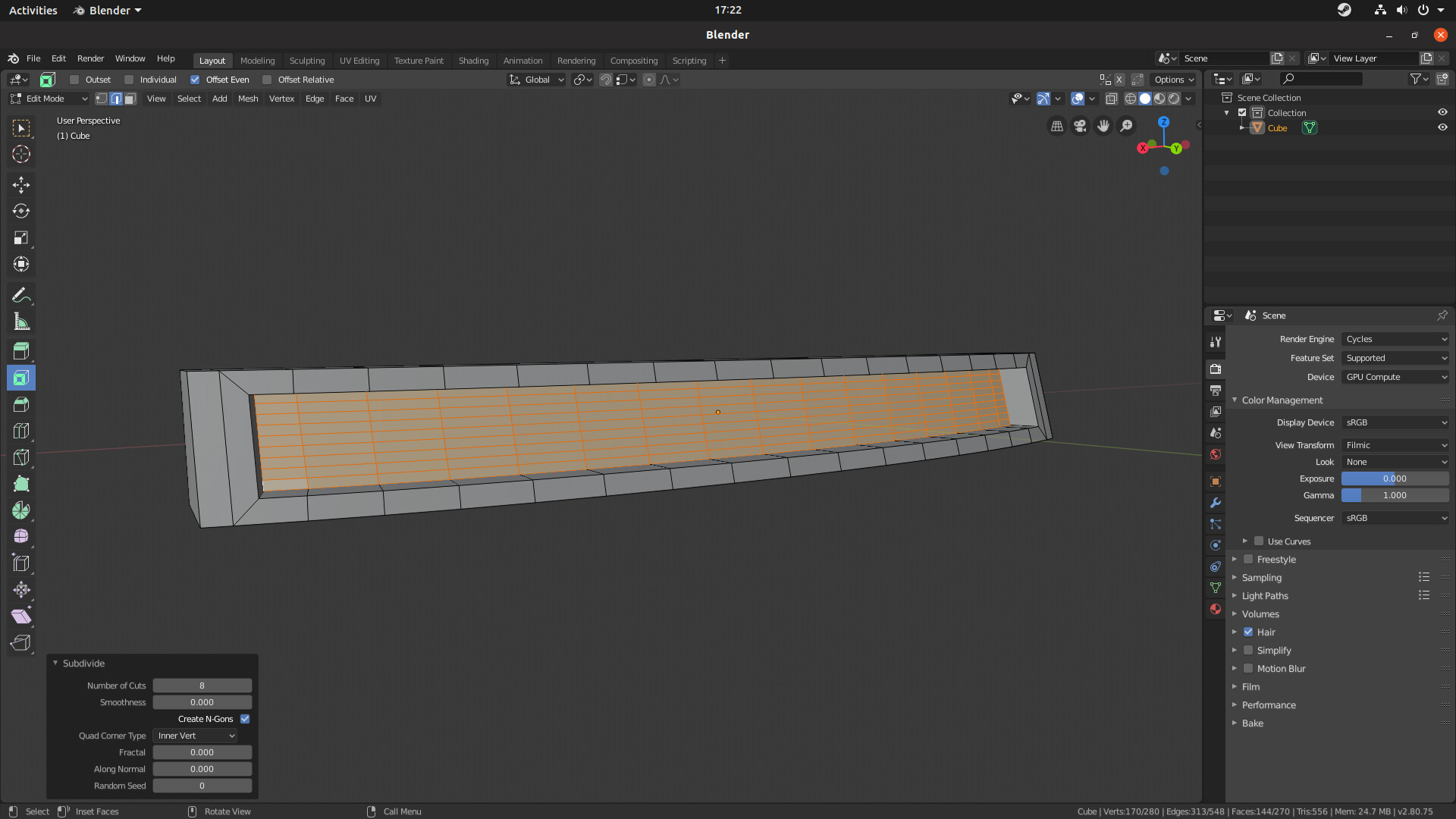Select the Bevel tool
The image size is (1456, 819).
21,404
